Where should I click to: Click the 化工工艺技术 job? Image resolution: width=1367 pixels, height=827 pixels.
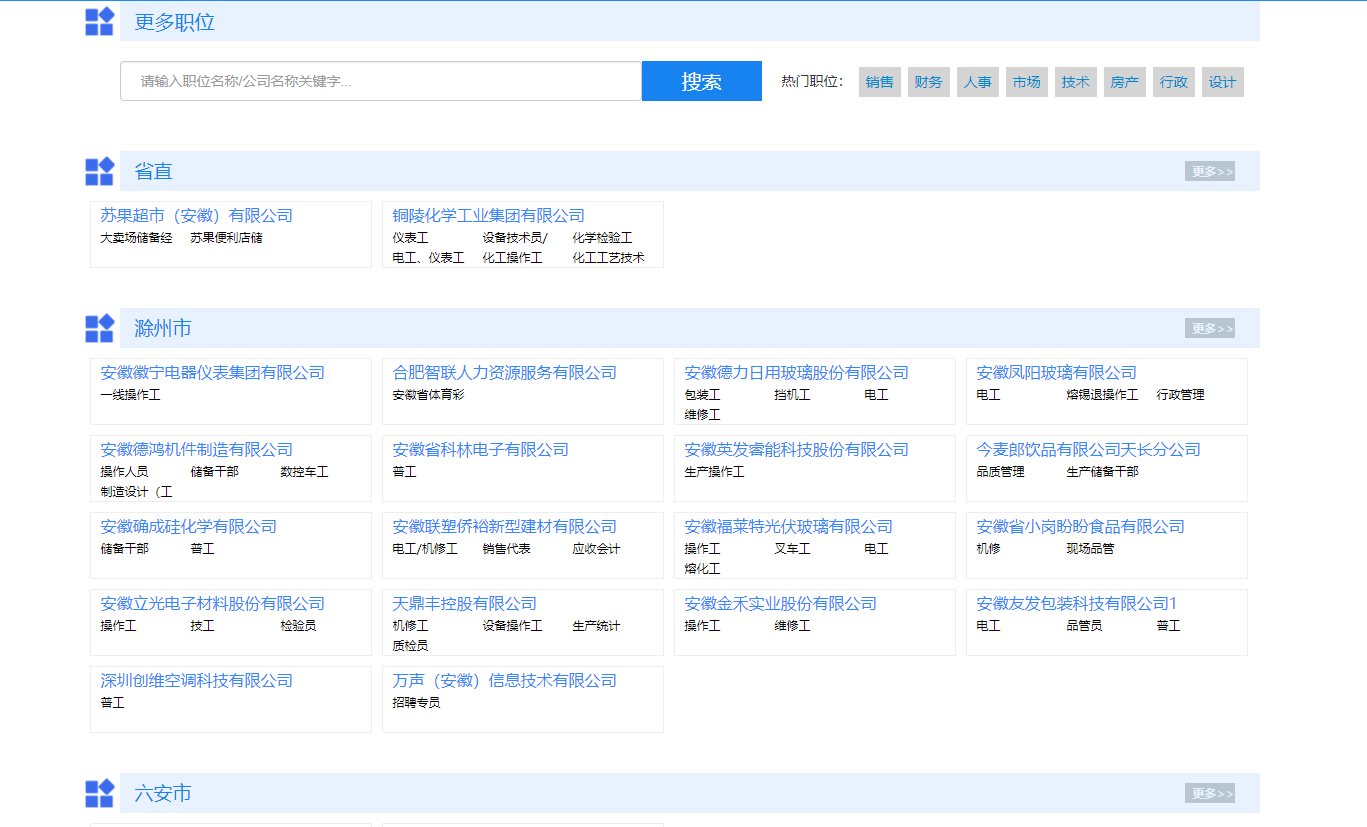click(x=608, y=258)
